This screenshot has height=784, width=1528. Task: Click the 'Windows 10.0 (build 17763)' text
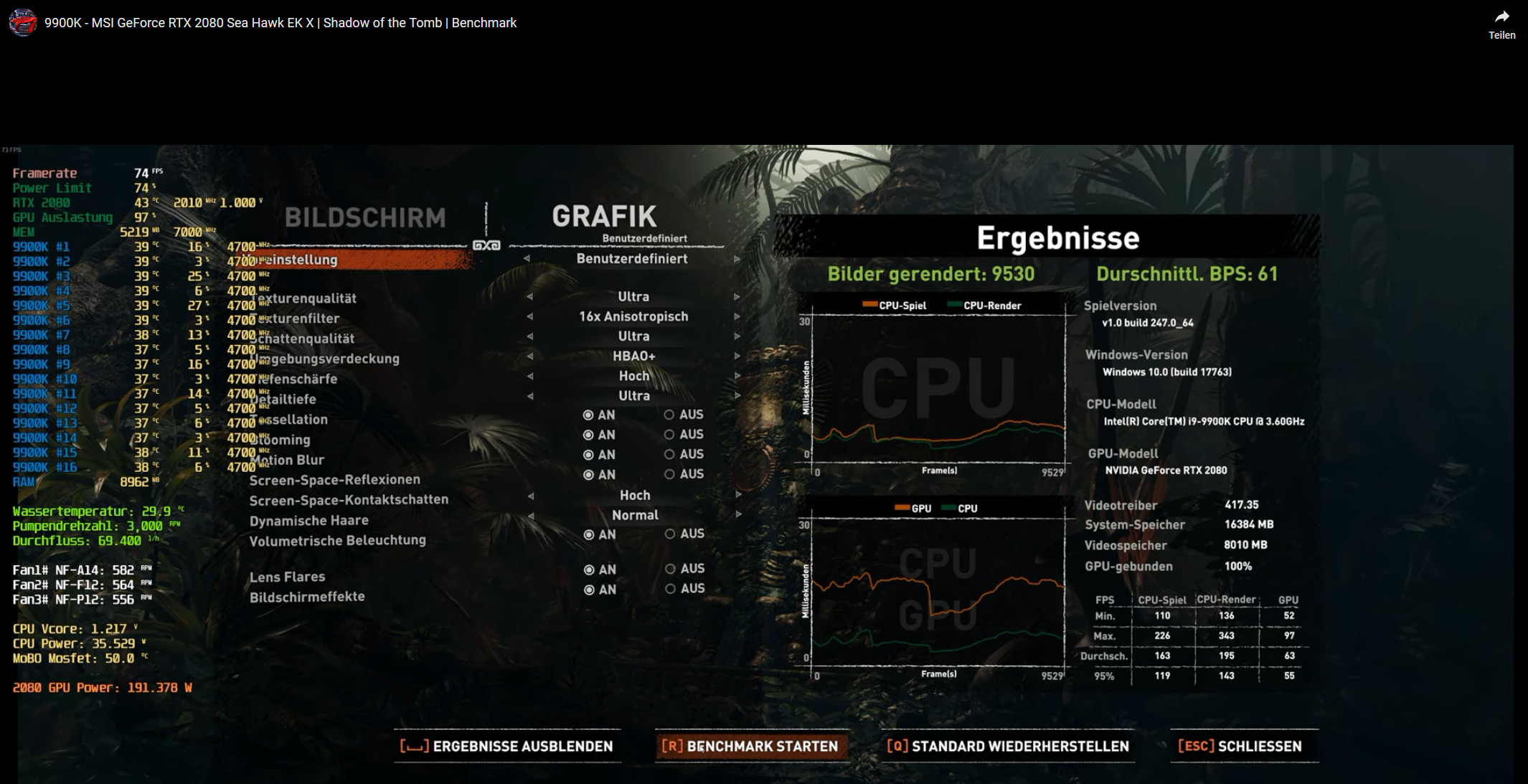point(1166,372)
